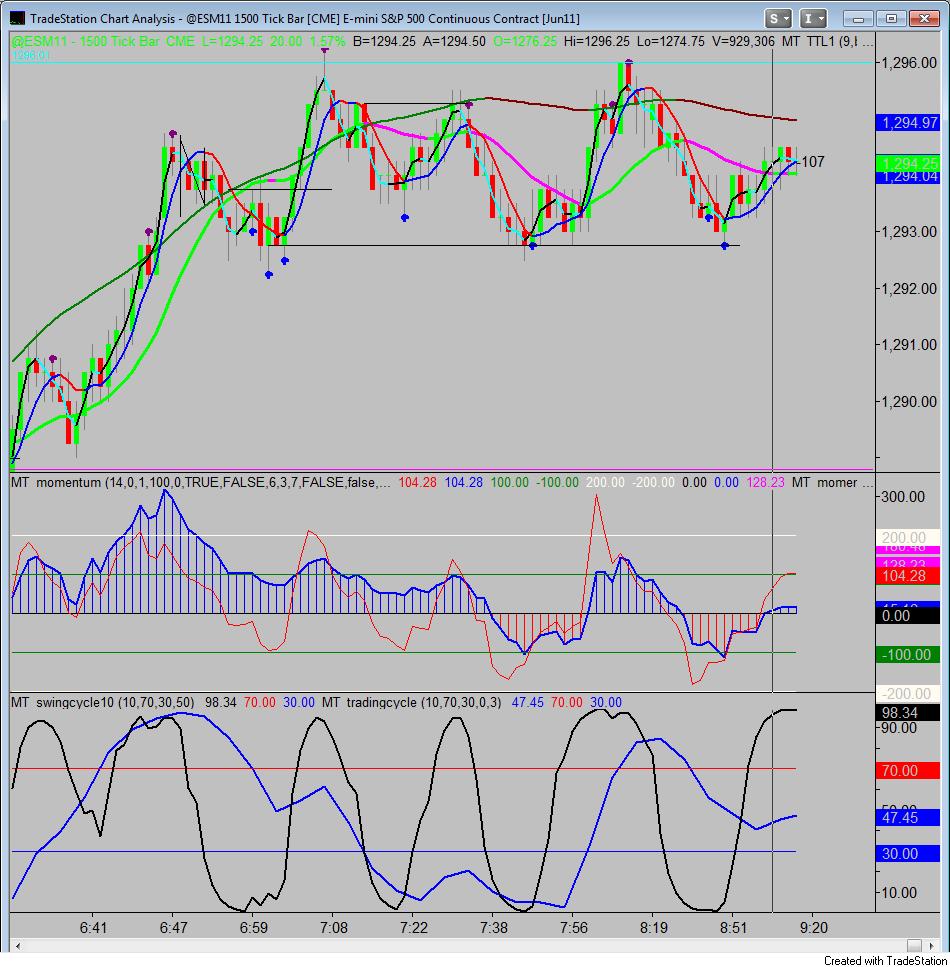950x967 pixels.
Task: Click the '1.57%' percent change value
Action: (x=327, y=41)
